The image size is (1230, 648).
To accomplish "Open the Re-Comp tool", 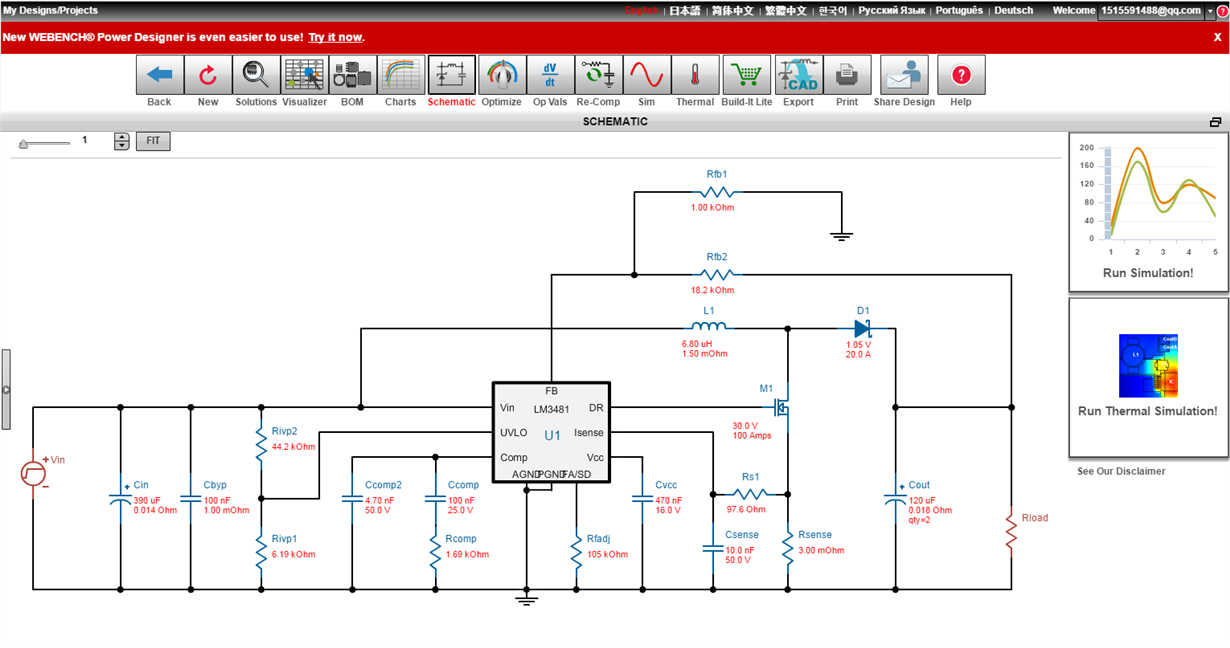I will tap(598, 75).
